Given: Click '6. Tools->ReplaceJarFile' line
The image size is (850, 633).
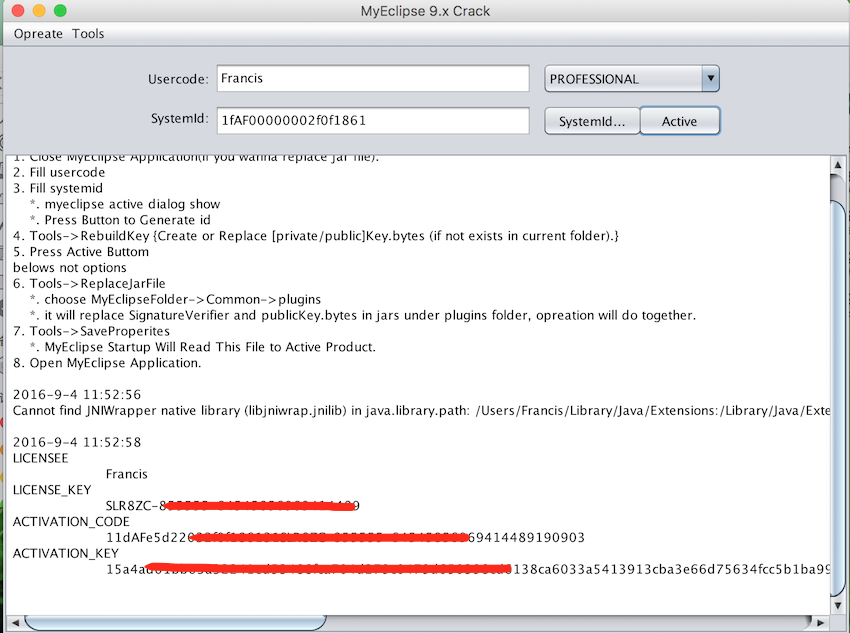Looking at the screenshot, I should pos(89,283).
